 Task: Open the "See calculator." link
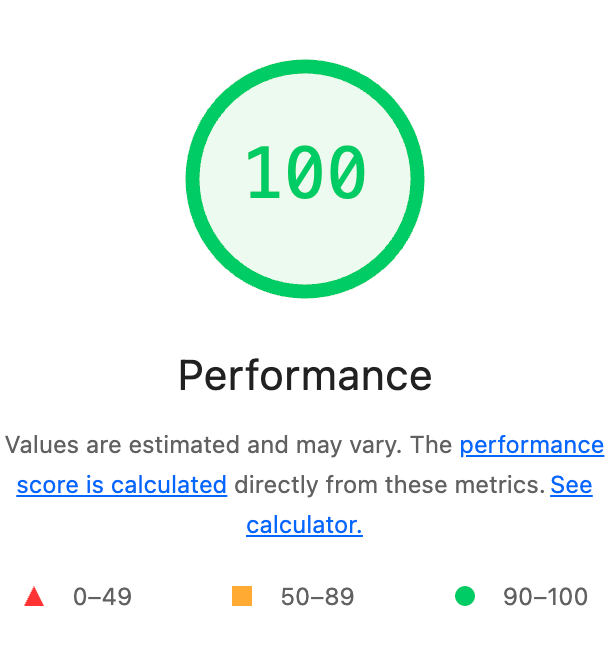(571, 486)
